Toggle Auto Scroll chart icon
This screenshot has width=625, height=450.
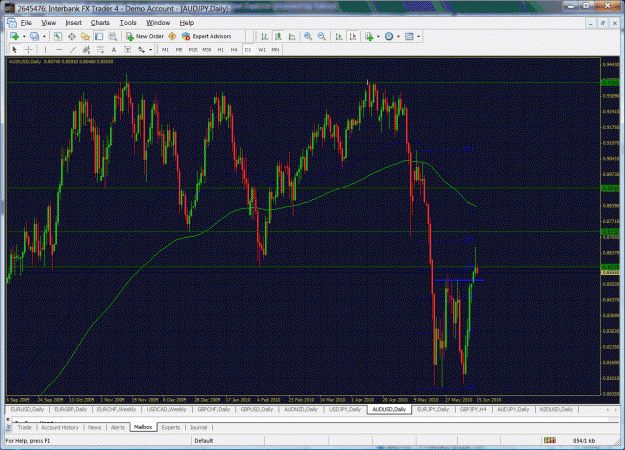tap(339, 36)
